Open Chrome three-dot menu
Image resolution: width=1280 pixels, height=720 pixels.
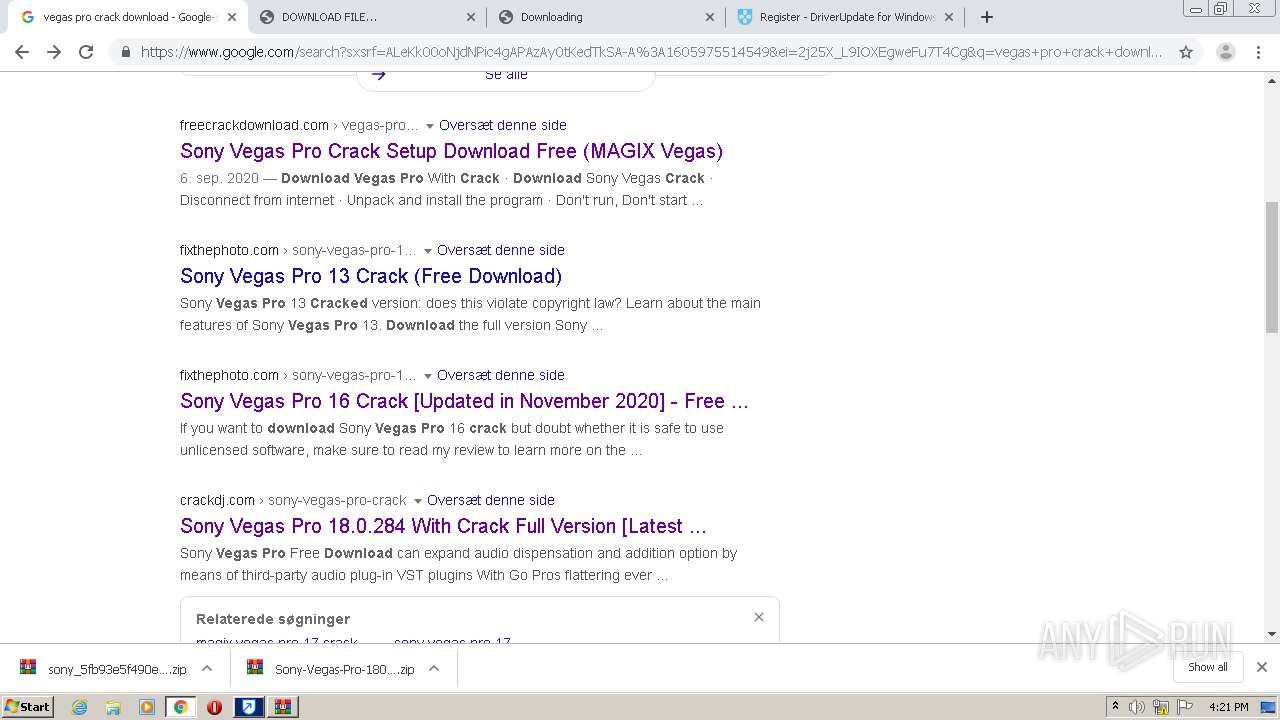click(1258, 52)
